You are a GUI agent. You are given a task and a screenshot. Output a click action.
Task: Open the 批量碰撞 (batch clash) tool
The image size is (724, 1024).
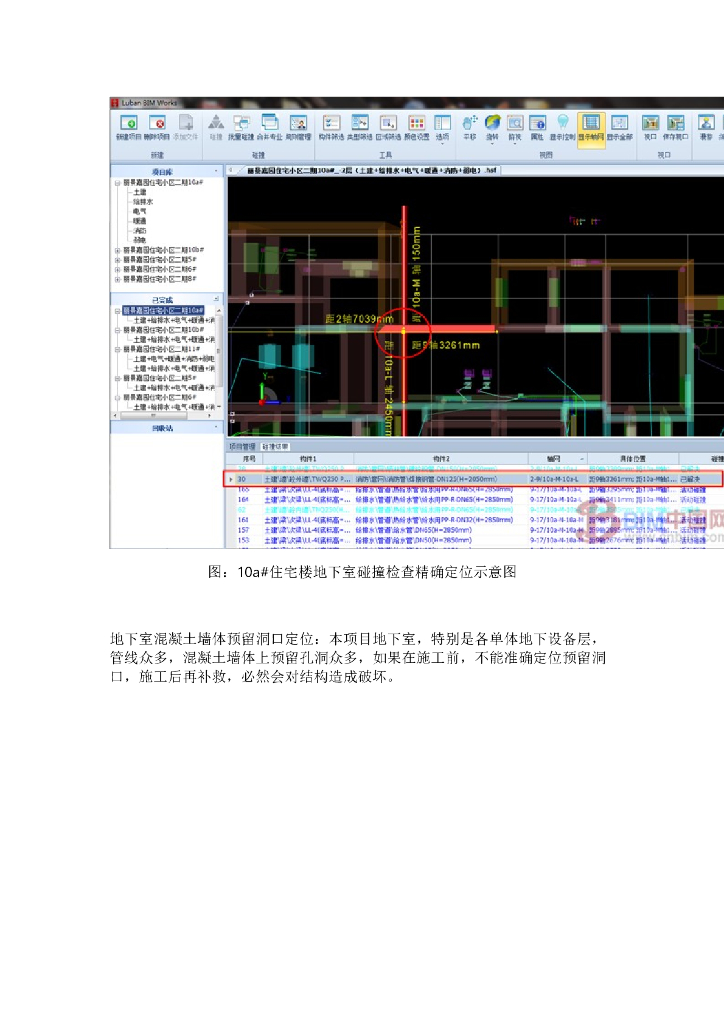(x=241, y=127)
